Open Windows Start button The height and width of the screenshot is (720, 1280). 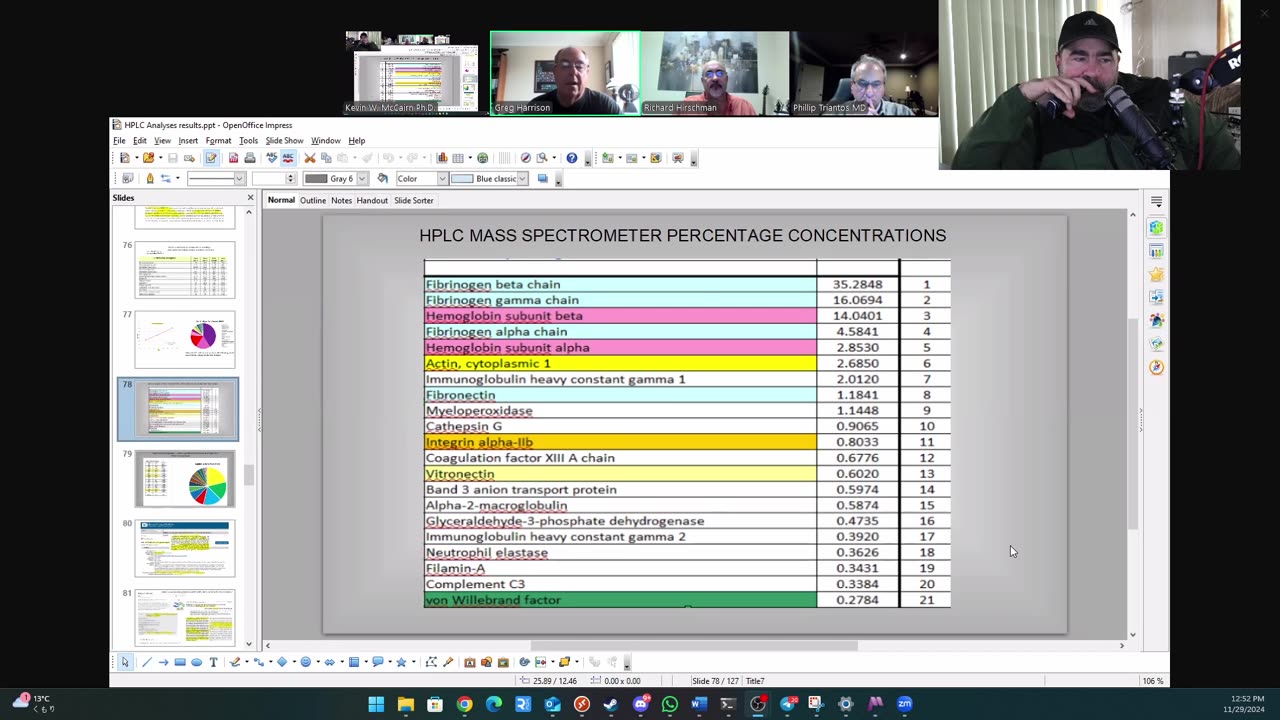click(376, 704)
